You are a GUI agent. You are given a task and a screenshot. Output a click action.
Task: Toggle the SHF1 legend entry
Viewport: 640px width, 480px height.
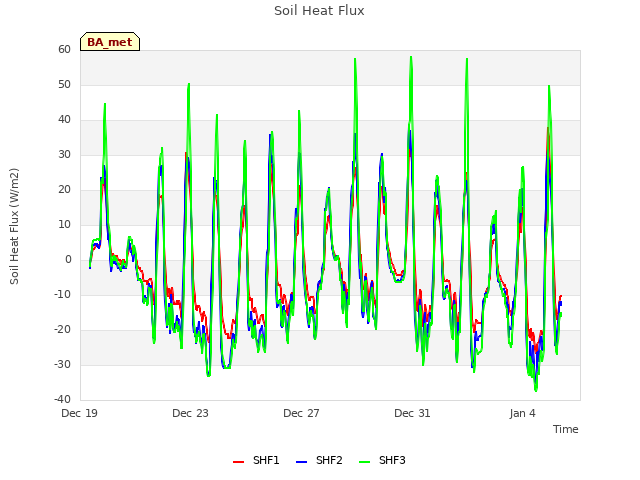[256, 460]
